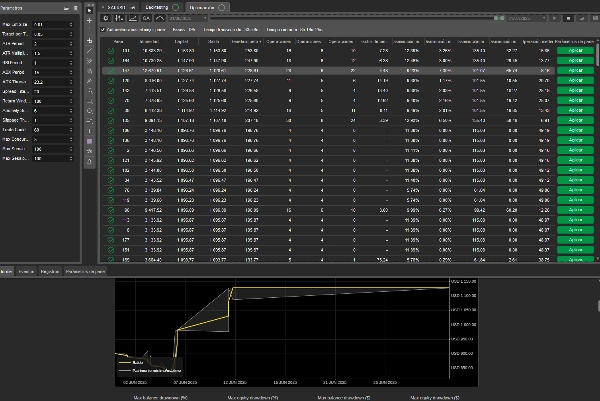Open the Parameters panel menu icon
This screenshot has width=600, height=401.
tap(73, 7)
